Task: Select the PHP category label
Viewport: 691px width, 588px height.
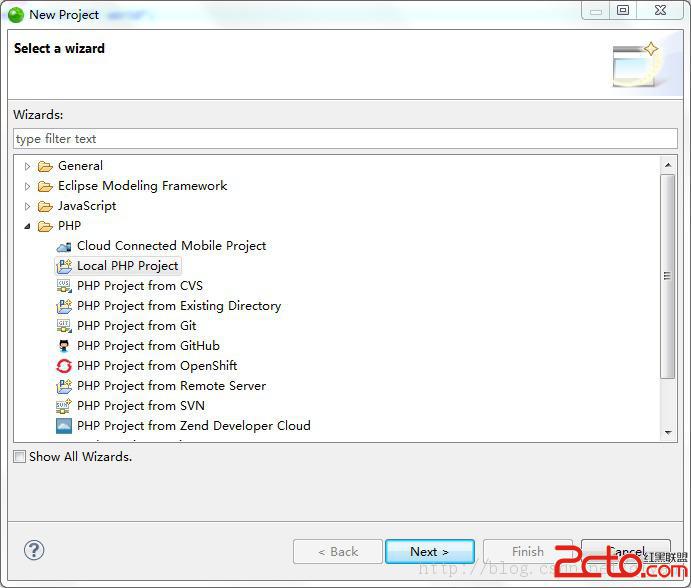Action: tap(69, 226)
